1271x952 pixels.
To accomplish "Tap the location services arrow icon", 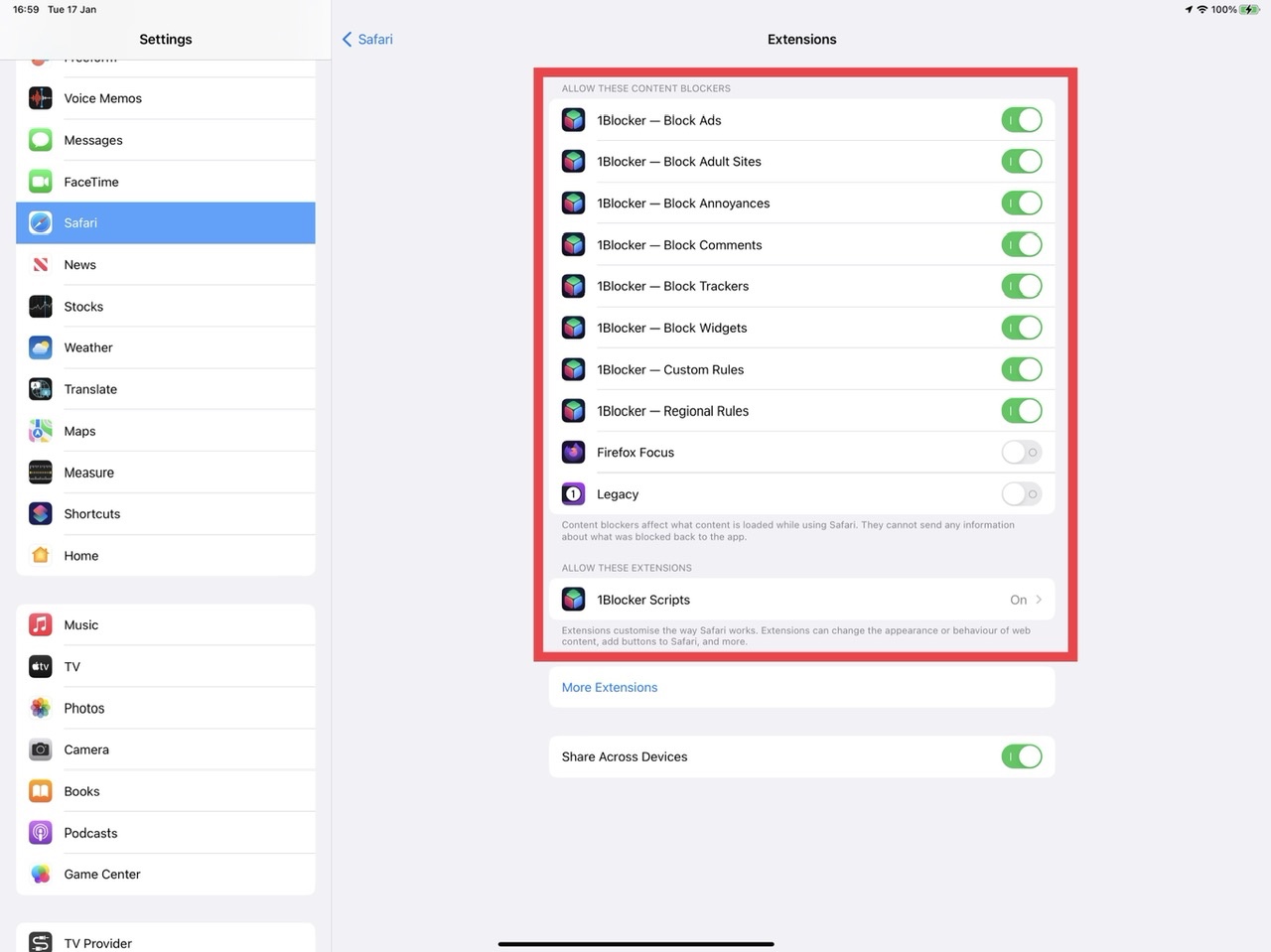I will tap(1189, 10).
